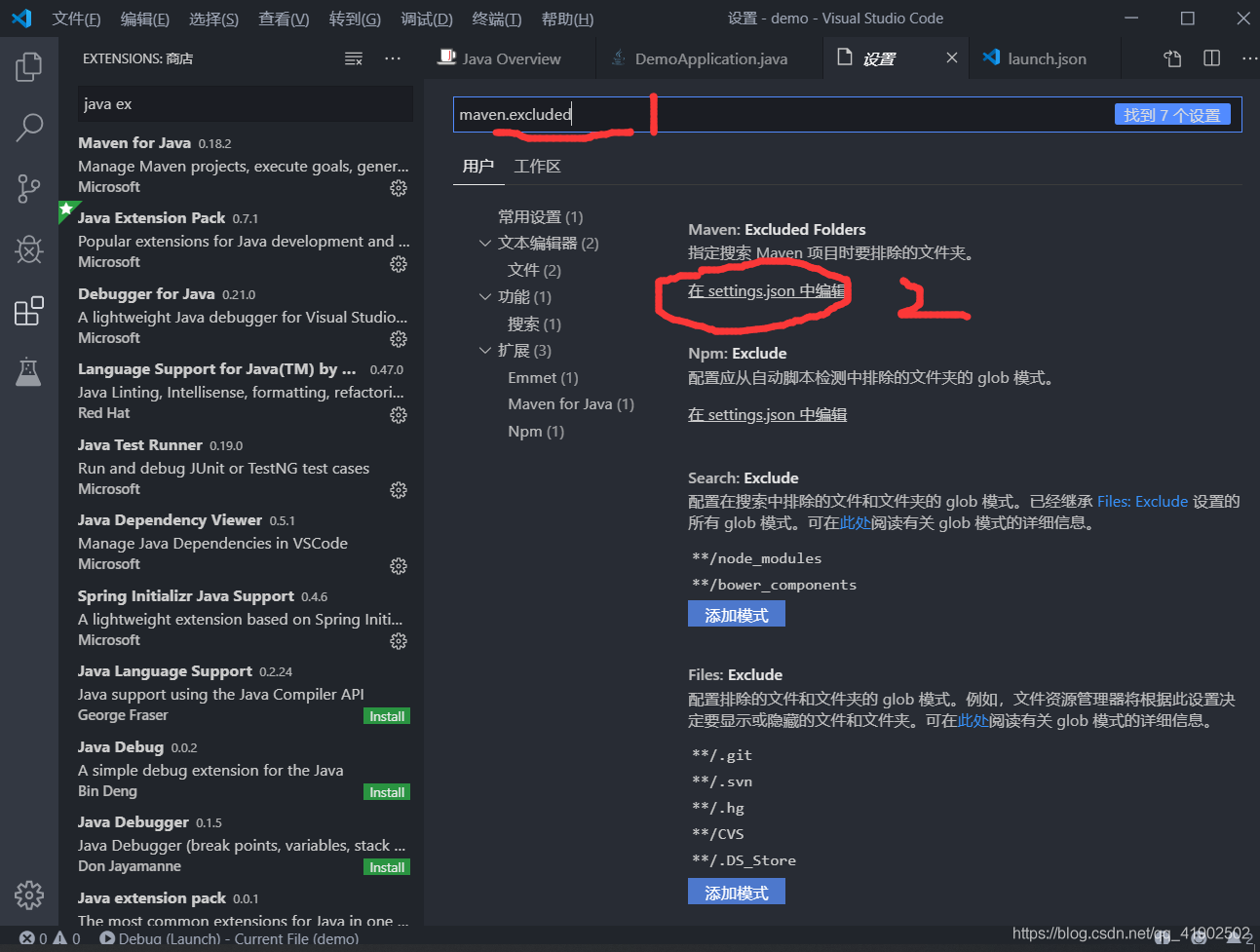Open the Search view in the activity bar
Image resolution: width=1260 pixels, height=952 pixels.
tap(29, 127)
